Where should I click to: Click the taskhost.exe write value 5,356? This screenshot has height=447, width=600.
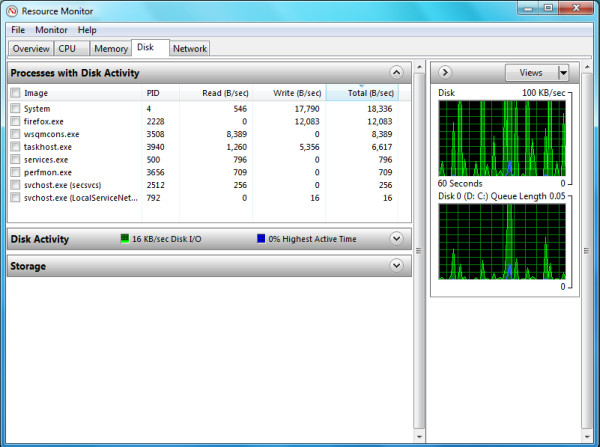(309, 147)
